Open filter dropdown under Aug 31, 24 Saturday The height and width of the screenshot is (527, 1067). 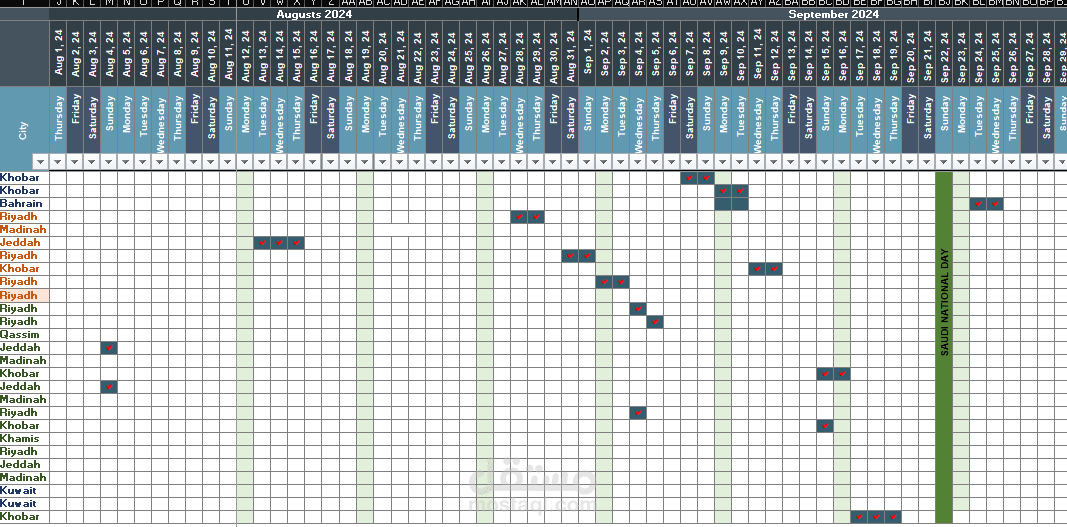point(570,162)
